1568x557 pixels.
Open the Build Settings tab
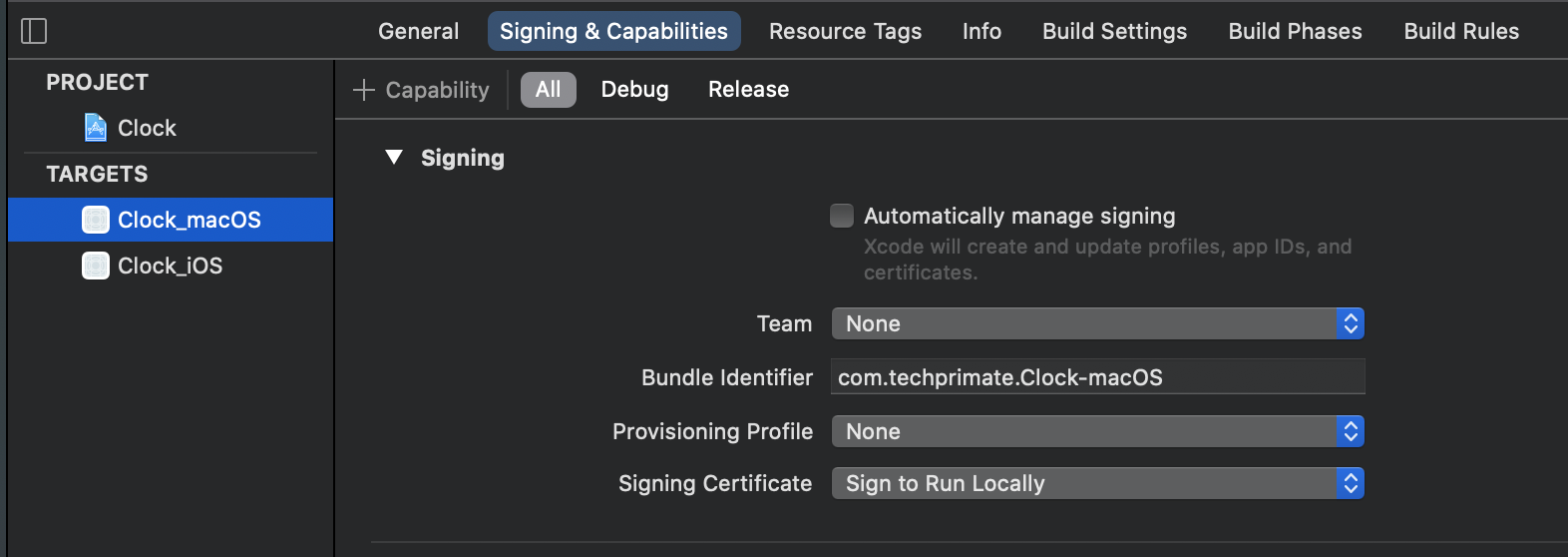1114,31
